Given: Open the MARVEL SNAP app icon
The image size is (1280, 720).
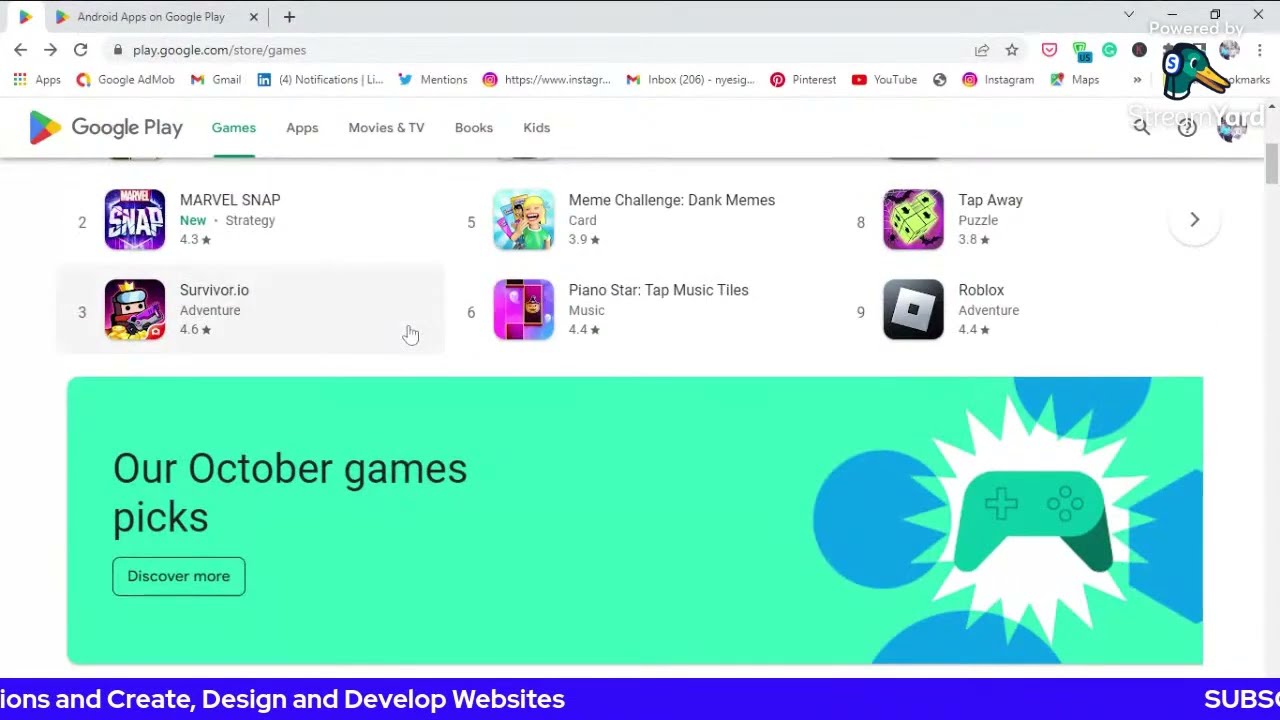Looking at the screenshot, I should [x=135, y=219].
